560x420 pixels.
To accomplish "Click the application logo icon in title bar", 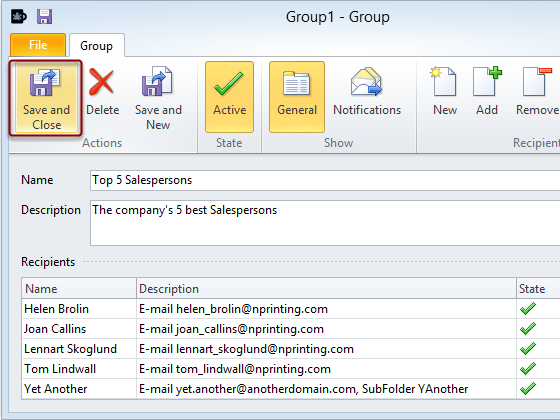I will click(x=18, y=16).
